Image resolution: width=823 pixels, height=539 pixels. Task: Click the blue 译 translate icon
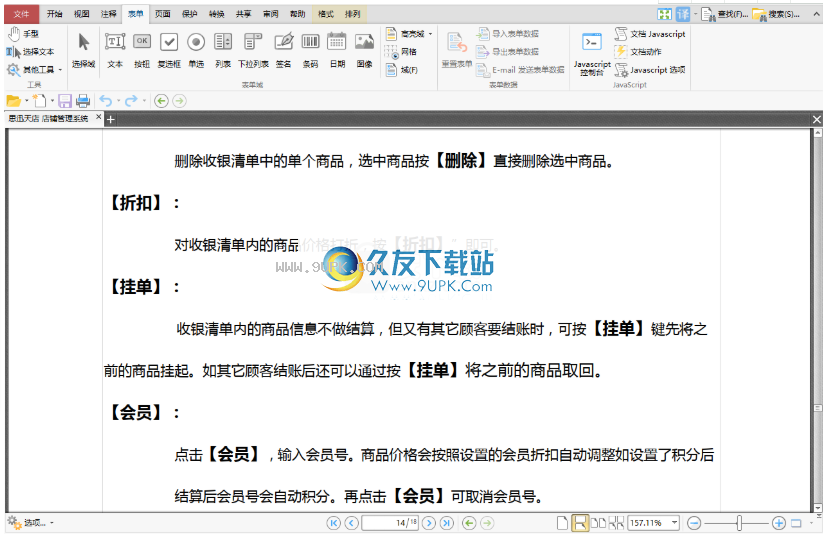[x=683, y=14]
